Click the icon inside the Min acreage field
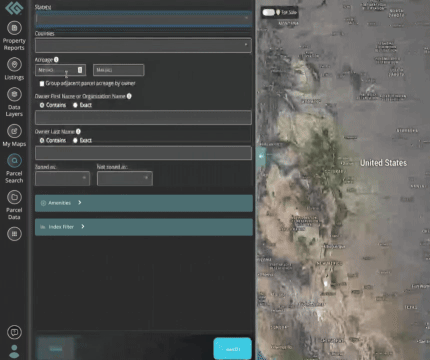Image resolution: width=430 pixels, height=360 pixels. [x=80, y=70]
